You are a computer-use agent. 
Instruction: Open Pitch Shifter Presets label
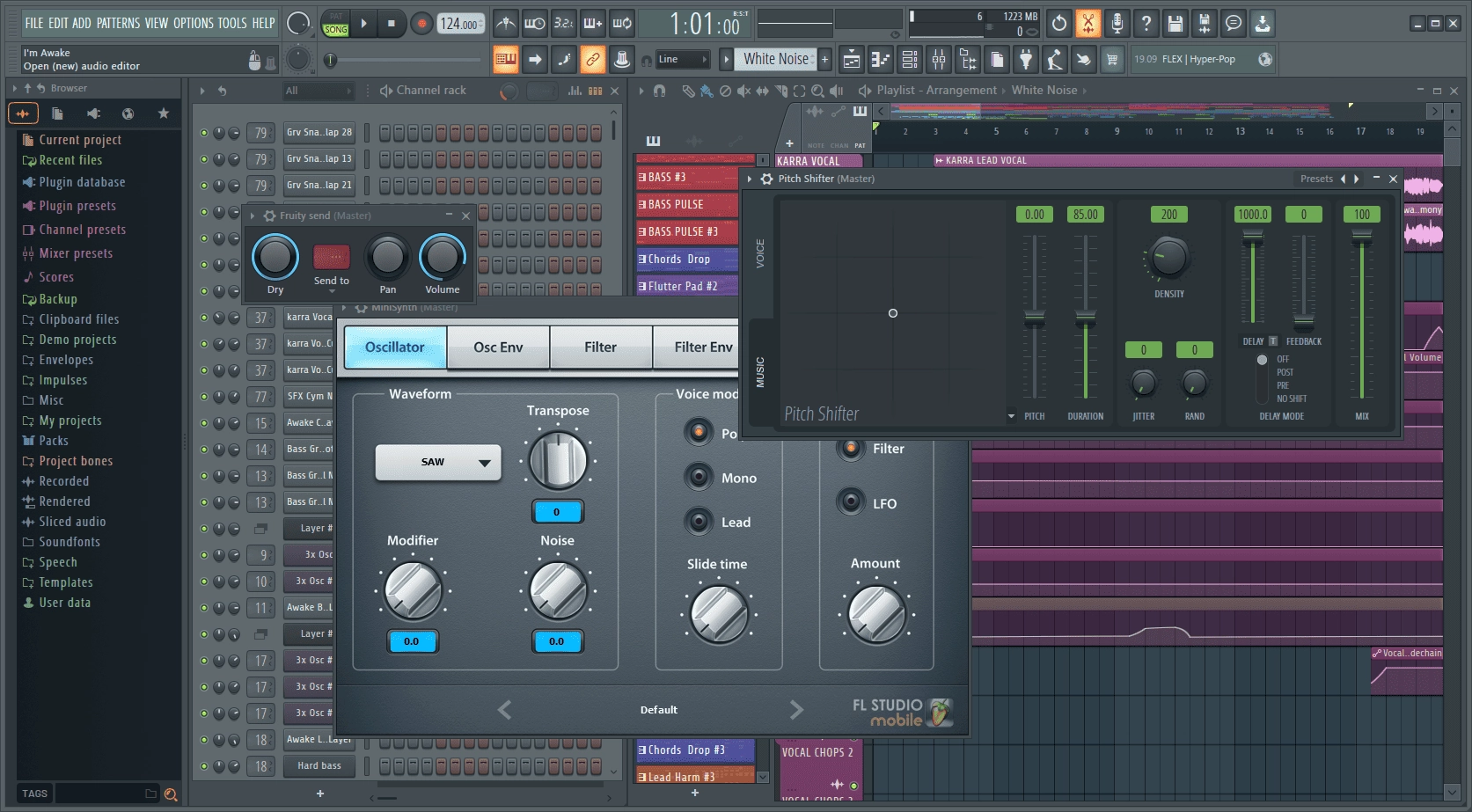(1316, 179)
